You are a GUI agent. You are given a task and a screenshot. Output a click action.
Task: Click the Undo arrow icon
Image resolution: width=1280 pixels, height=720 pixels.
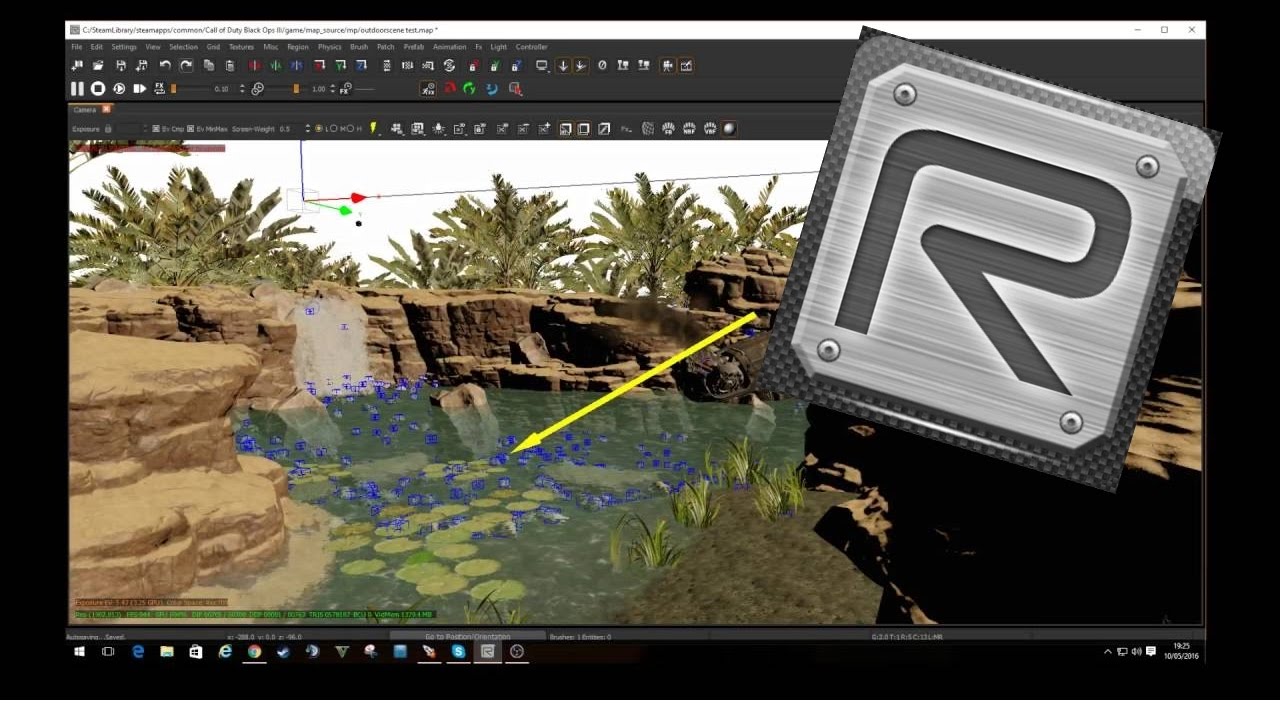tap(165, 65)
